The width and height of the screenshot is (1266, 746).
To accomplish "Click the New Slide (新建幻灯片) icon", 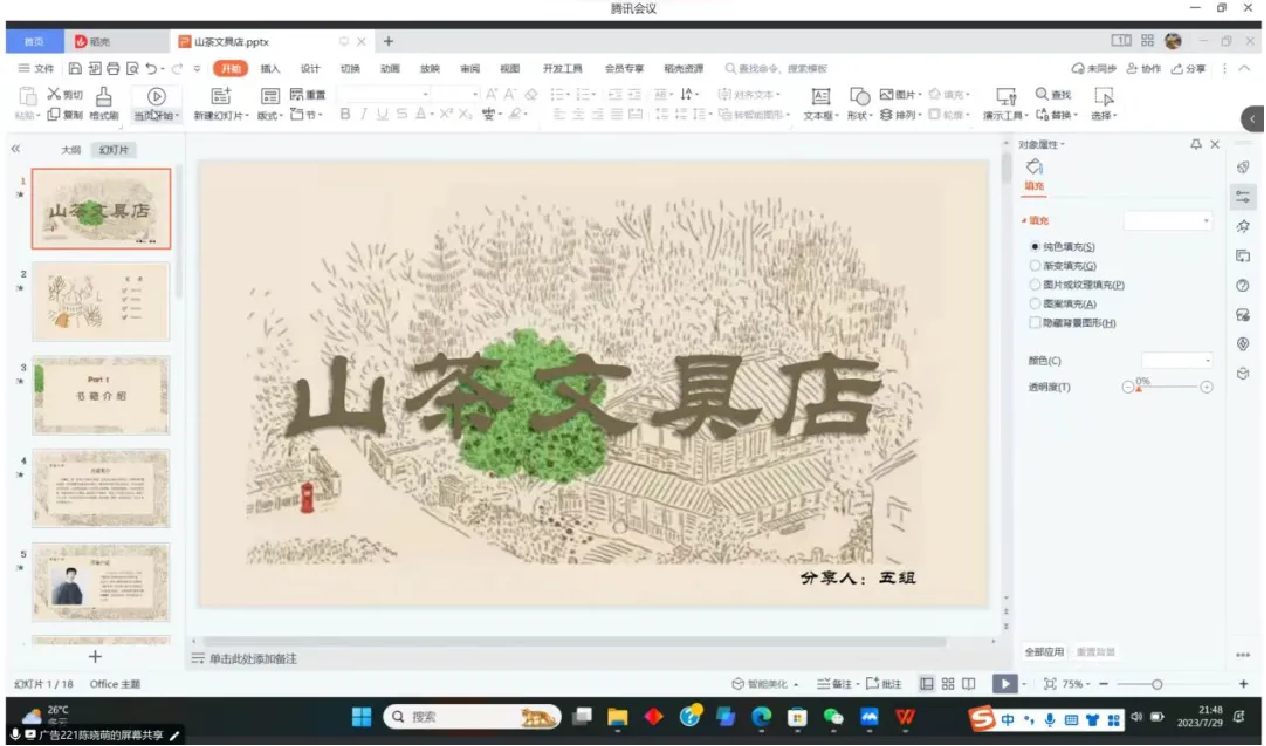I will coord(222,96).
